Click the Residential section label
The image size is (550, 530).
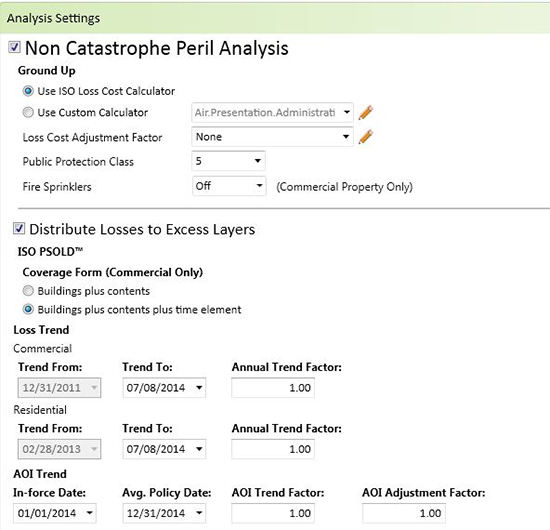(40, 410)
